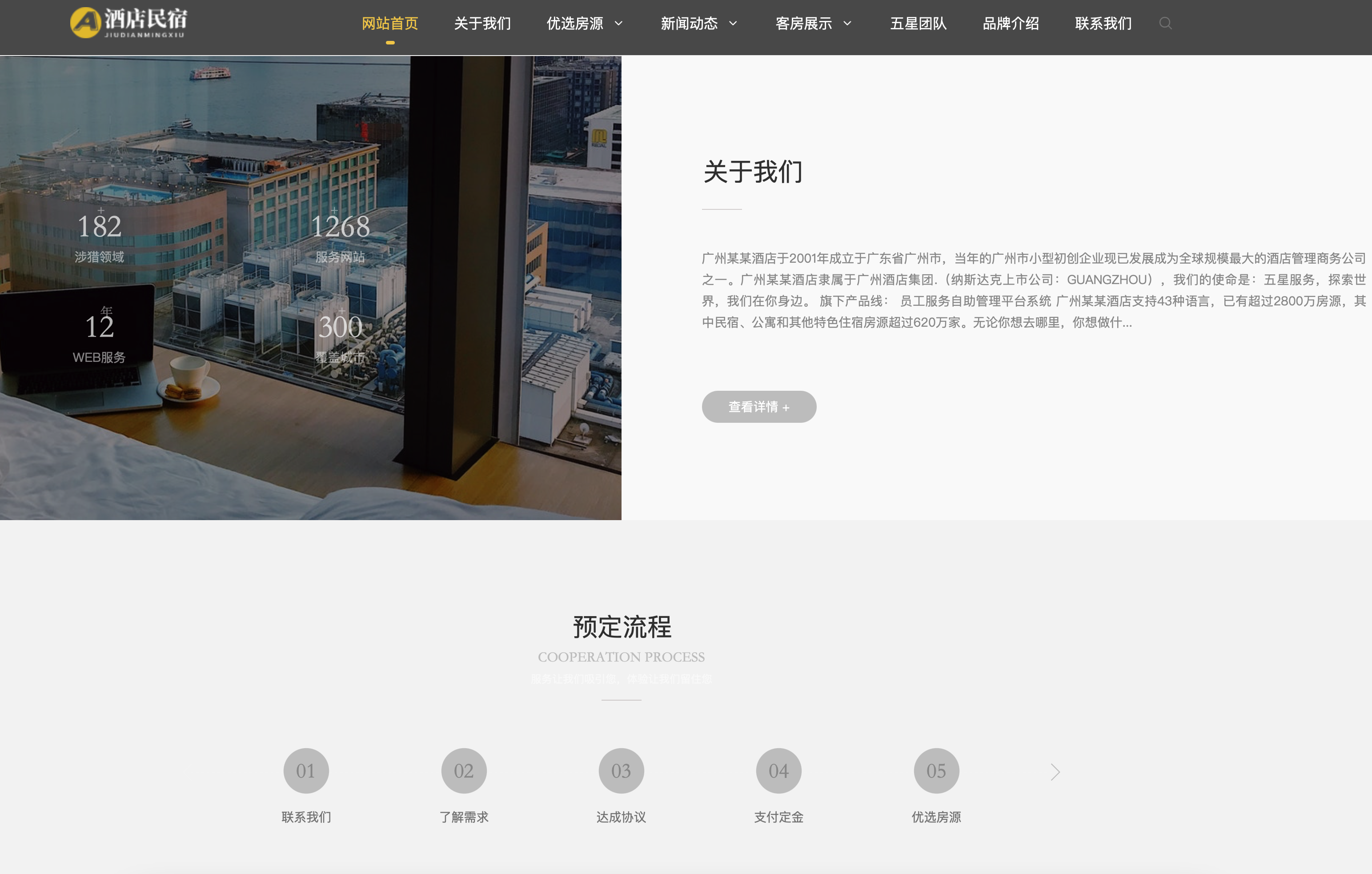This screenshot has width=1372, height=874.
Task: Click the 了解需求 step label
Action: pyautogui.click(x=464, y=817)
